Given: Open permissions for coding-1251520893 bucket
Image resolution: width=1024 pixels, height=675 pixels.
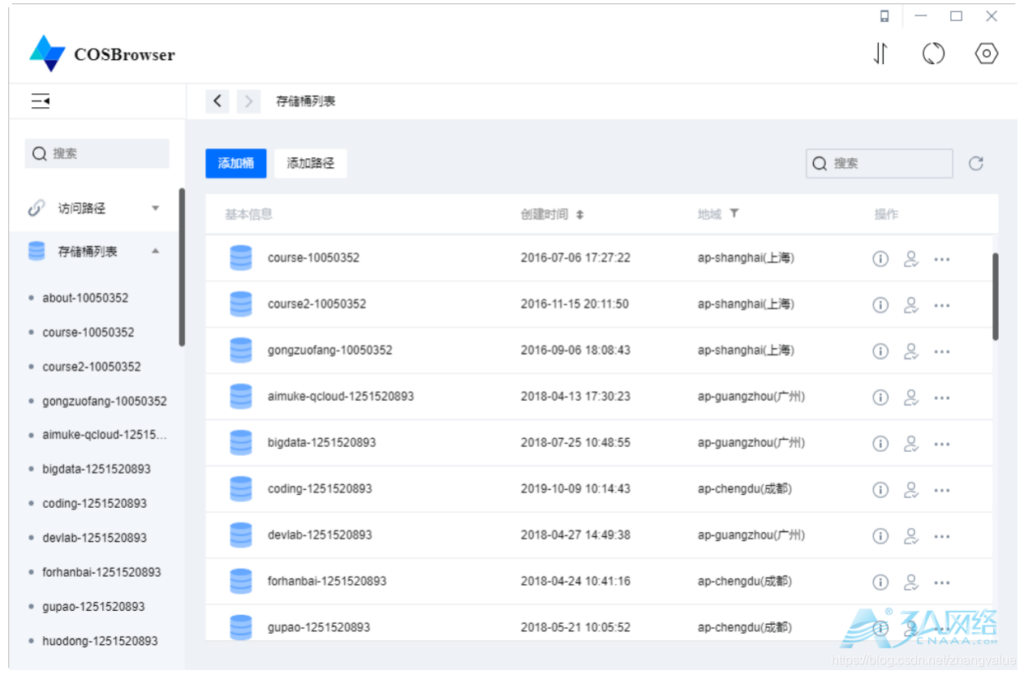Looking at the screenshot, I should pos(911,490).
